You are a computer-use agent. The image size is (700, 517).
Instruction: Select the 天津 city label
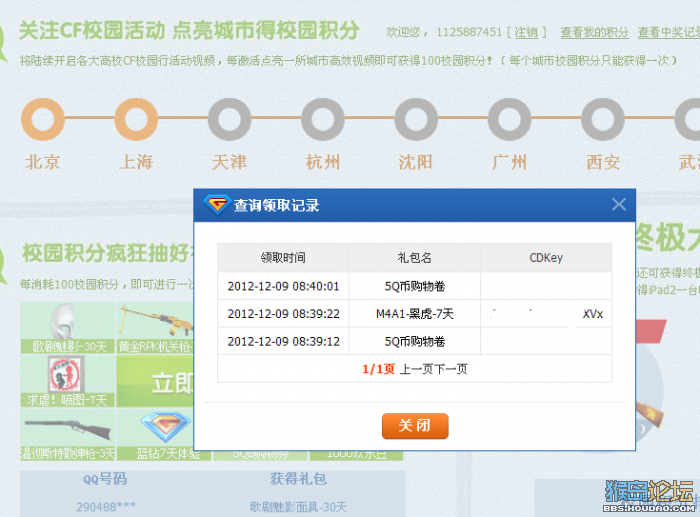(x=229, y=162)
